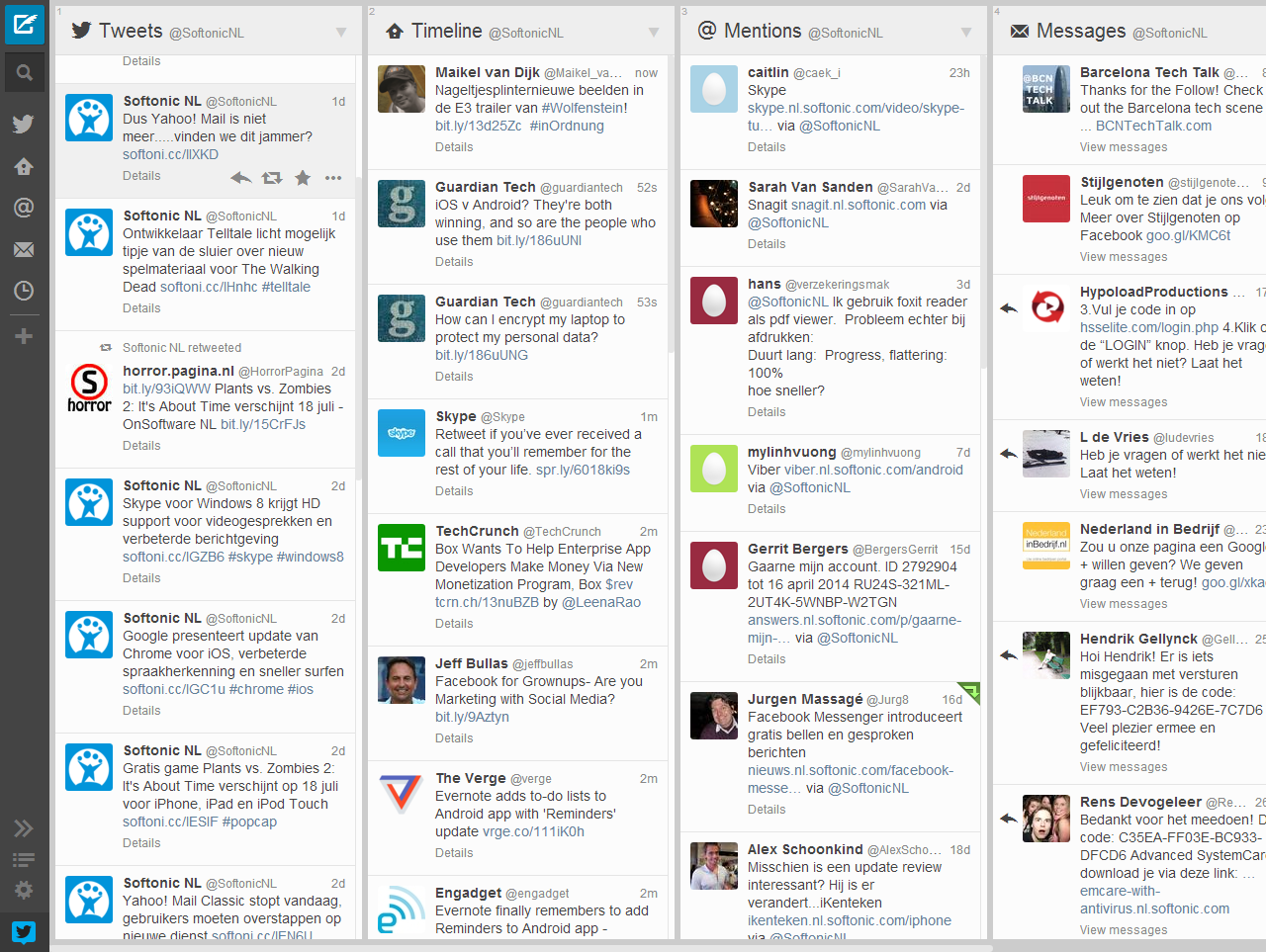Open more actions on the Yahoo! Mail tweet
The image size is (1266, 952).
[333, 178]
